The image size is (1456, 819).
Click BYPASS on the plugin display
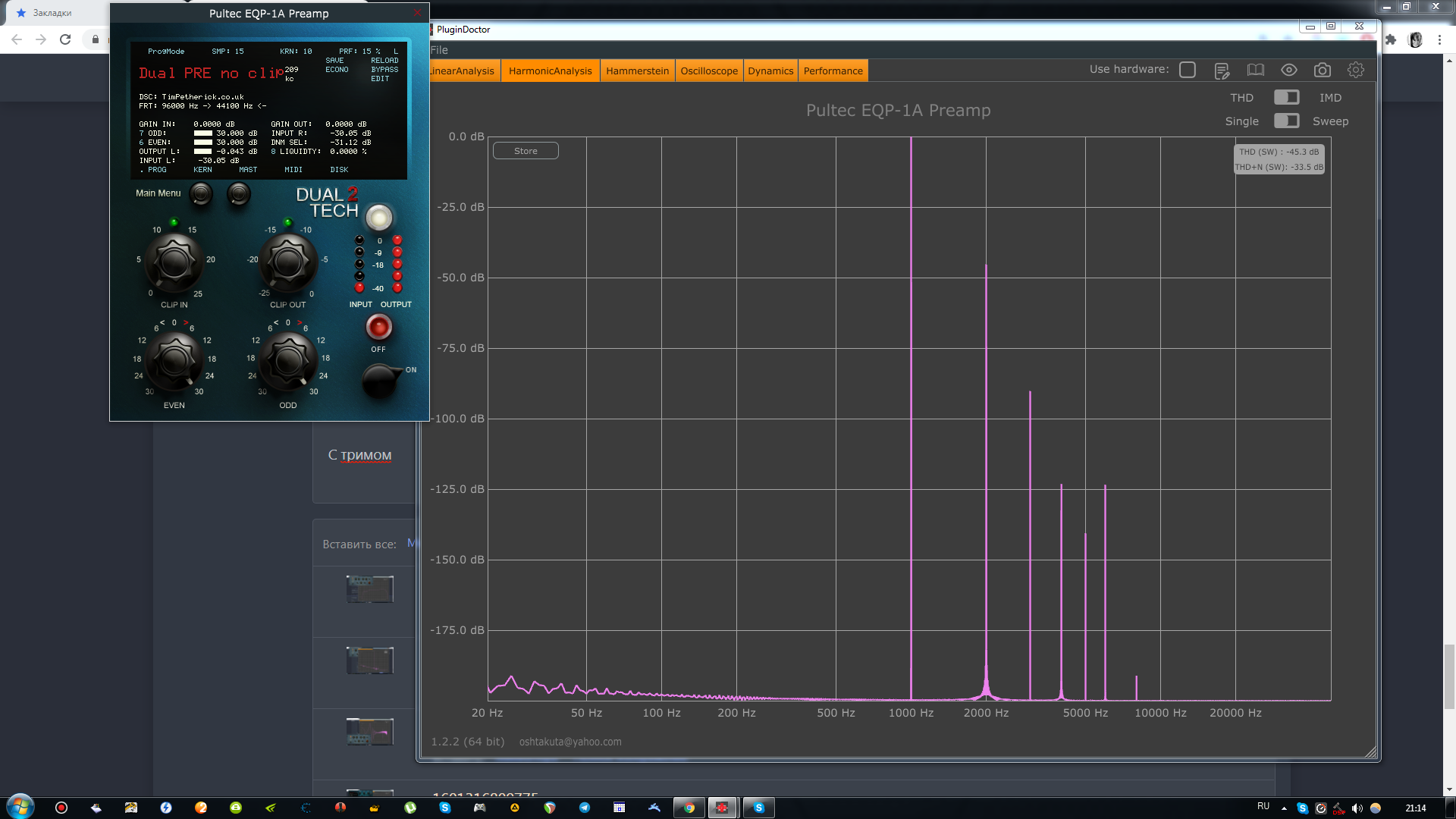[384, 70]
